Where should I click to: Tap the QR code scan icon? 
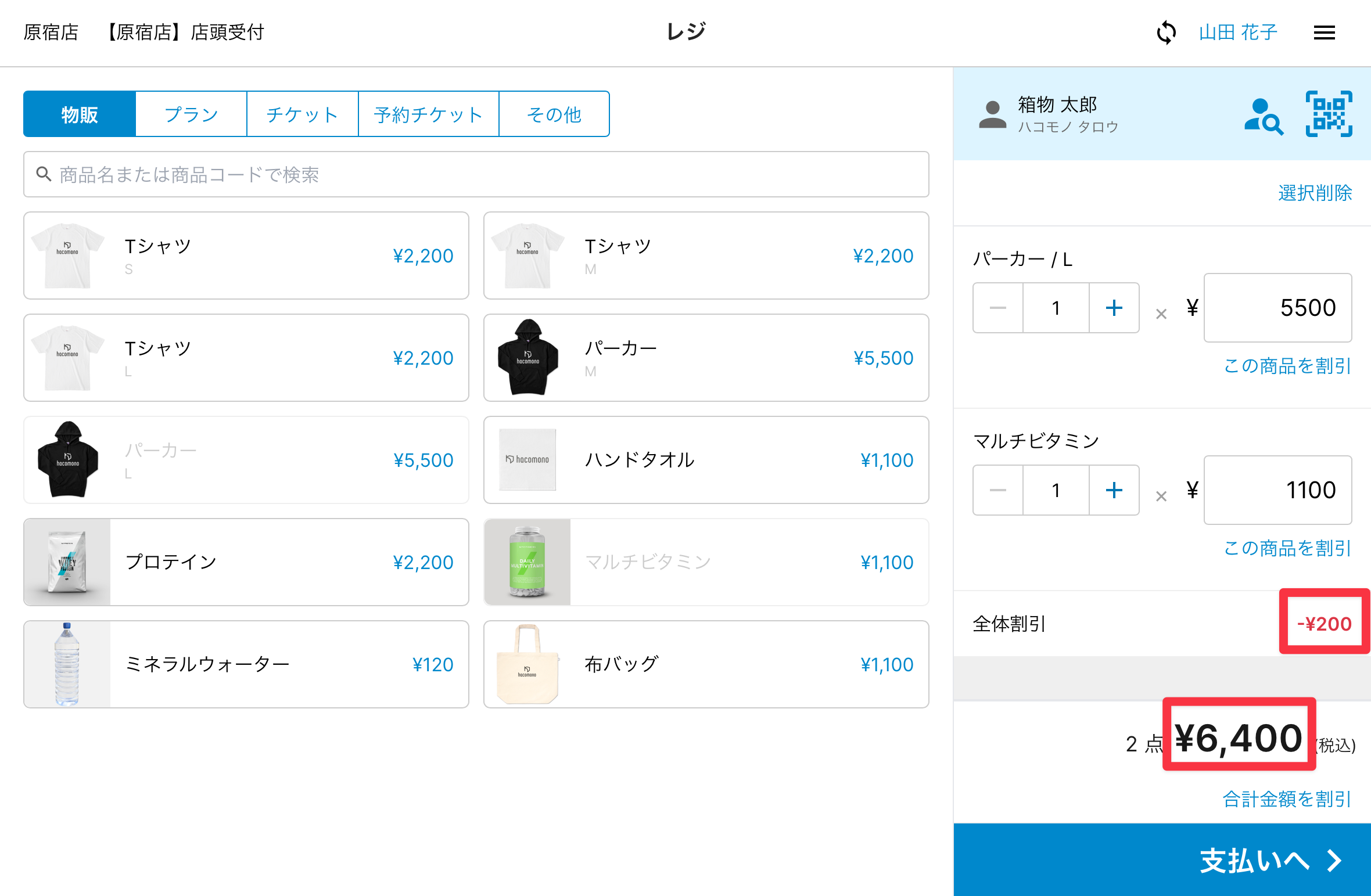(x=1329, y=114)
